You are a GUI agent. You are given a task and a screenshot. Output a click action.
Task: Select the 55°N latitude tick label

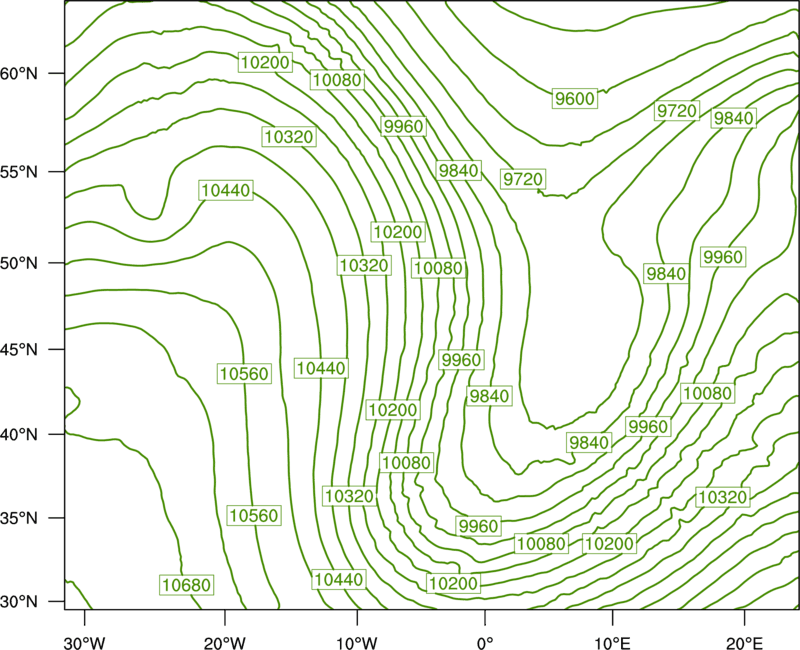click(19, 172)
